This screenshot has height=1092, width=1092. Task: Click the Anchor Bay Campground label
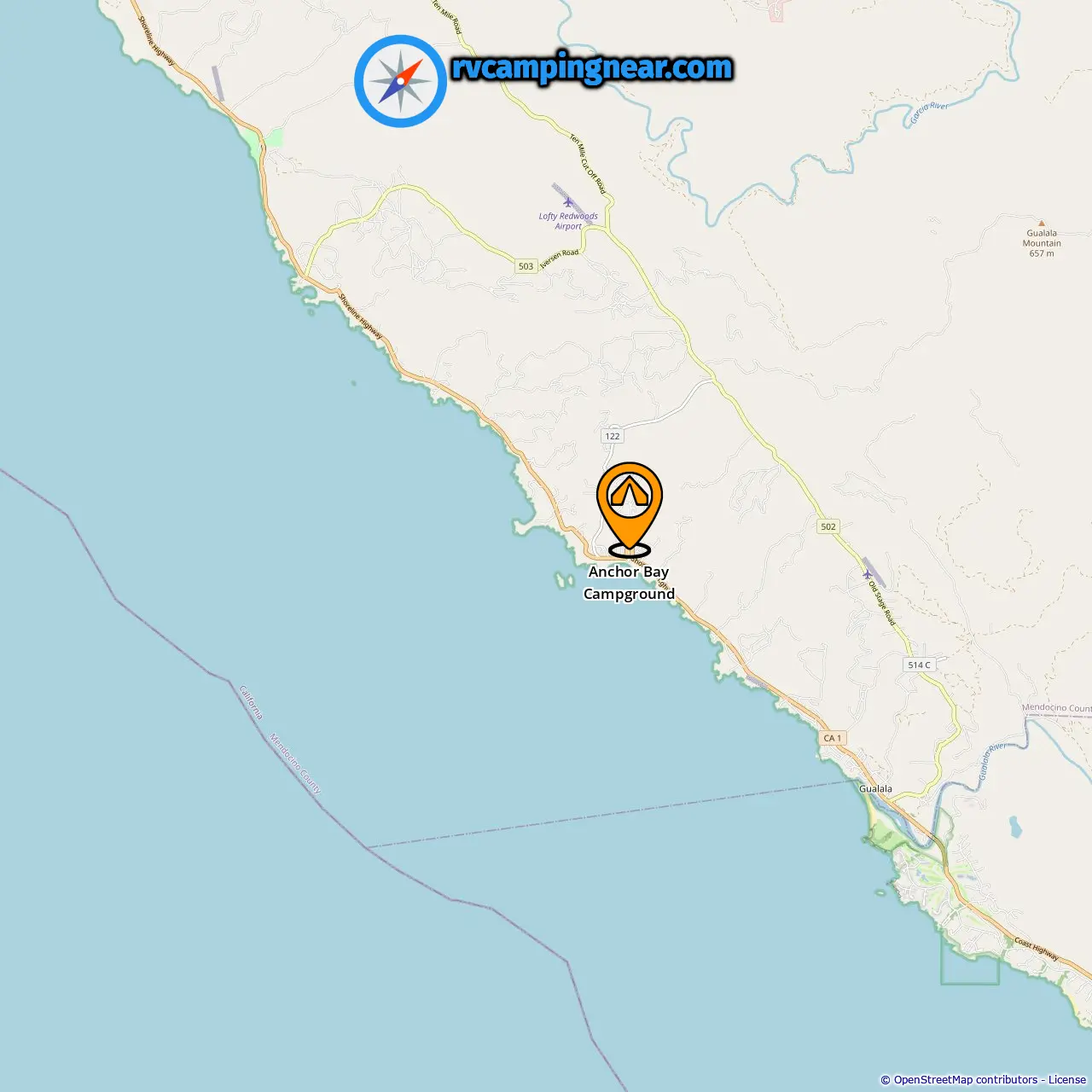629,583
